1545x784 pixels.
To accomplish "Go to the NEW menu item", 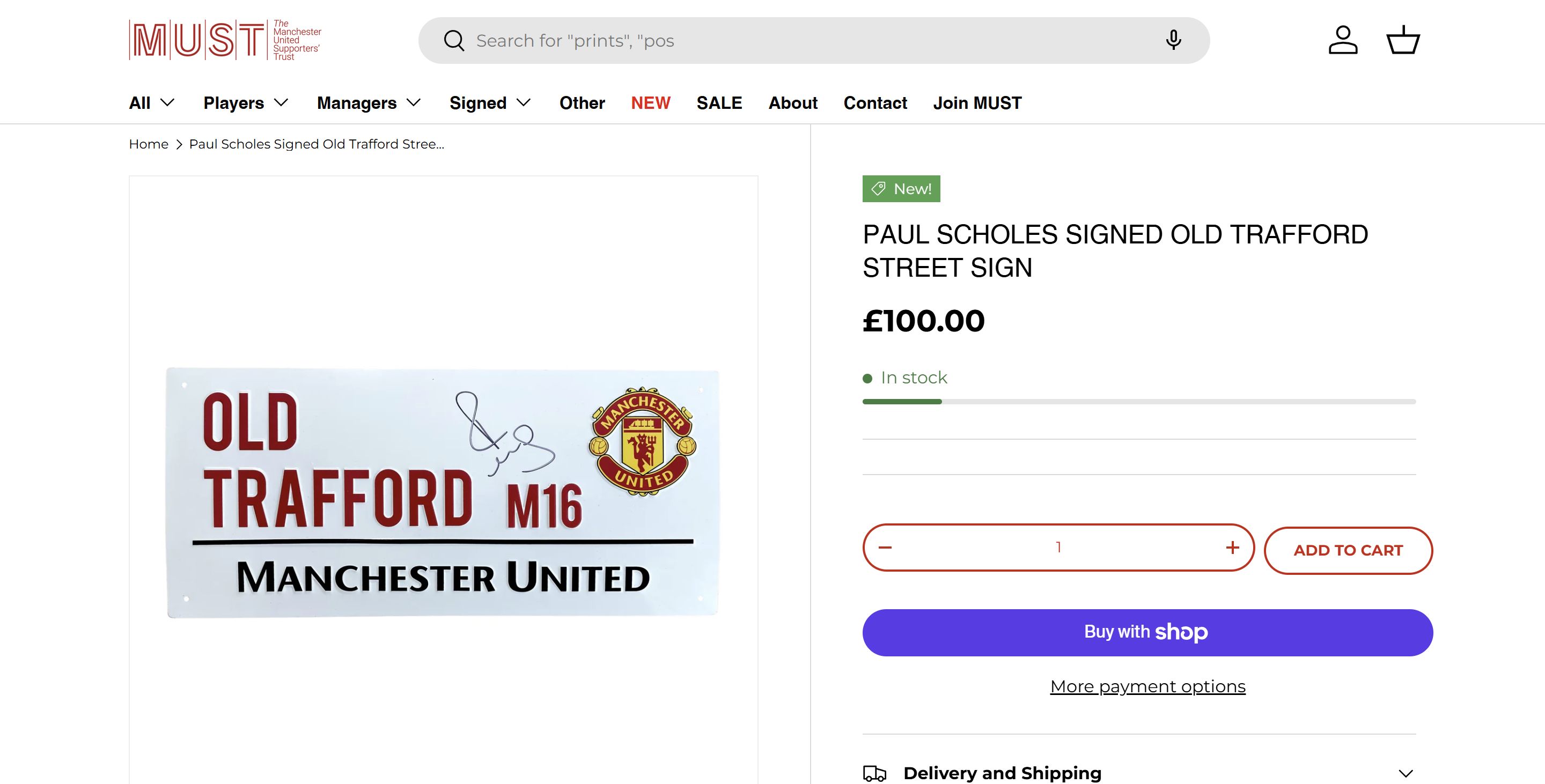I will [x=650, y=103].
